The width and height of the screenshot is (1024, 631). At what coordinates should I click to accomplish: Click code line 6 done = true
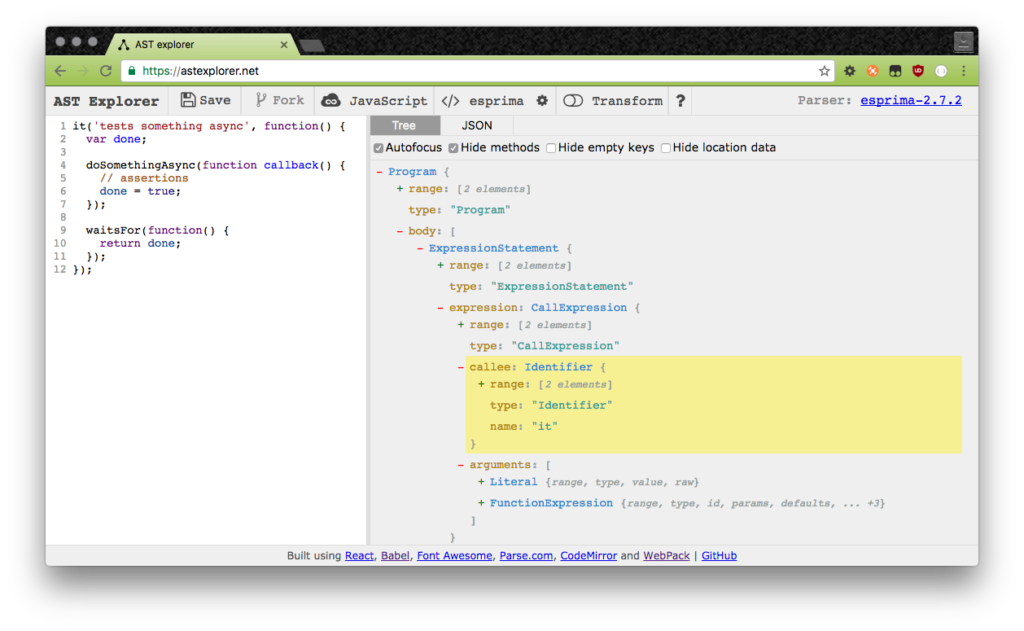point(140,191)
